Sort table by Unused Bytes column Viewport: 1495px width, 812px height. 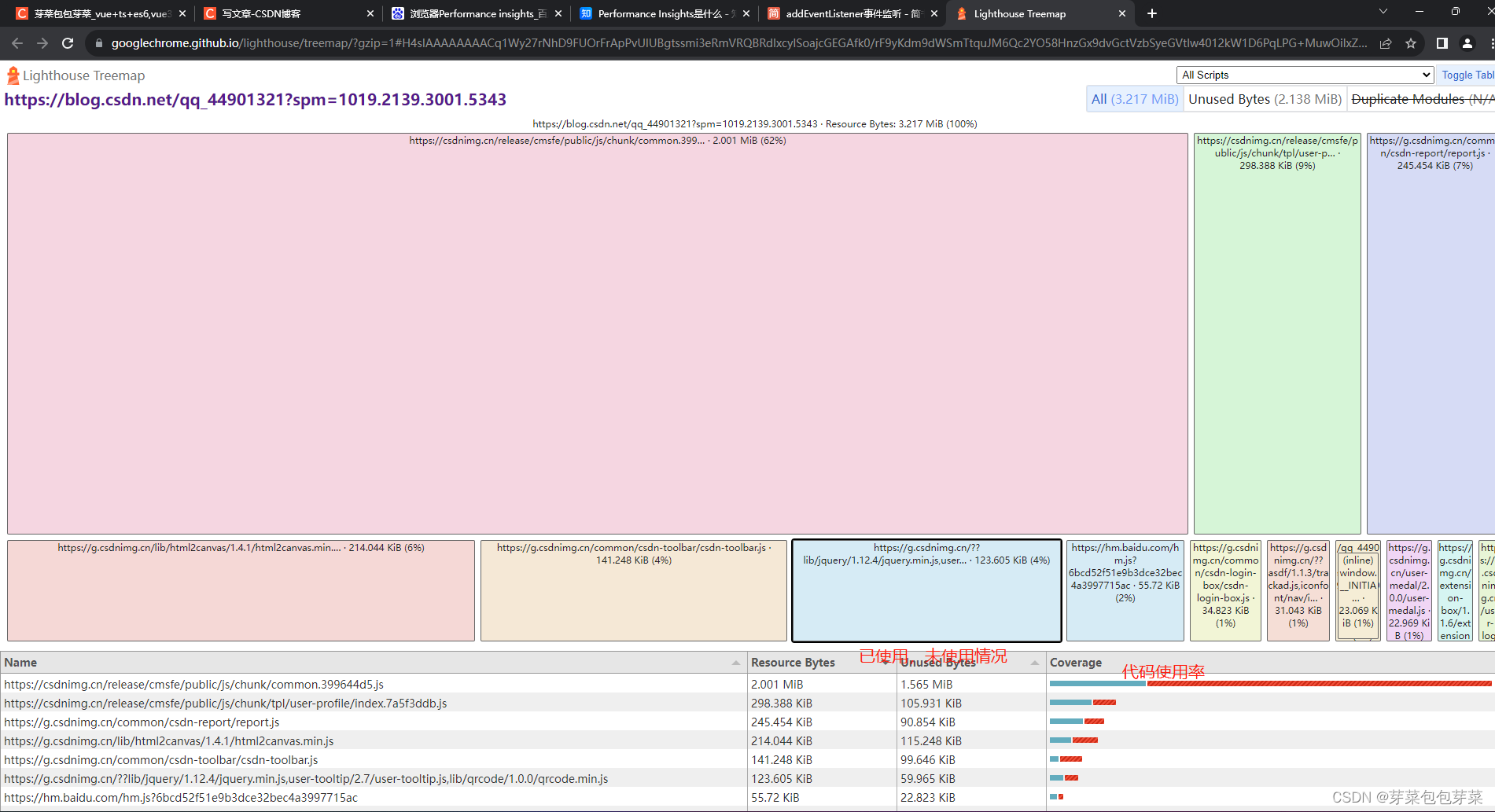(x=970, y=663)
